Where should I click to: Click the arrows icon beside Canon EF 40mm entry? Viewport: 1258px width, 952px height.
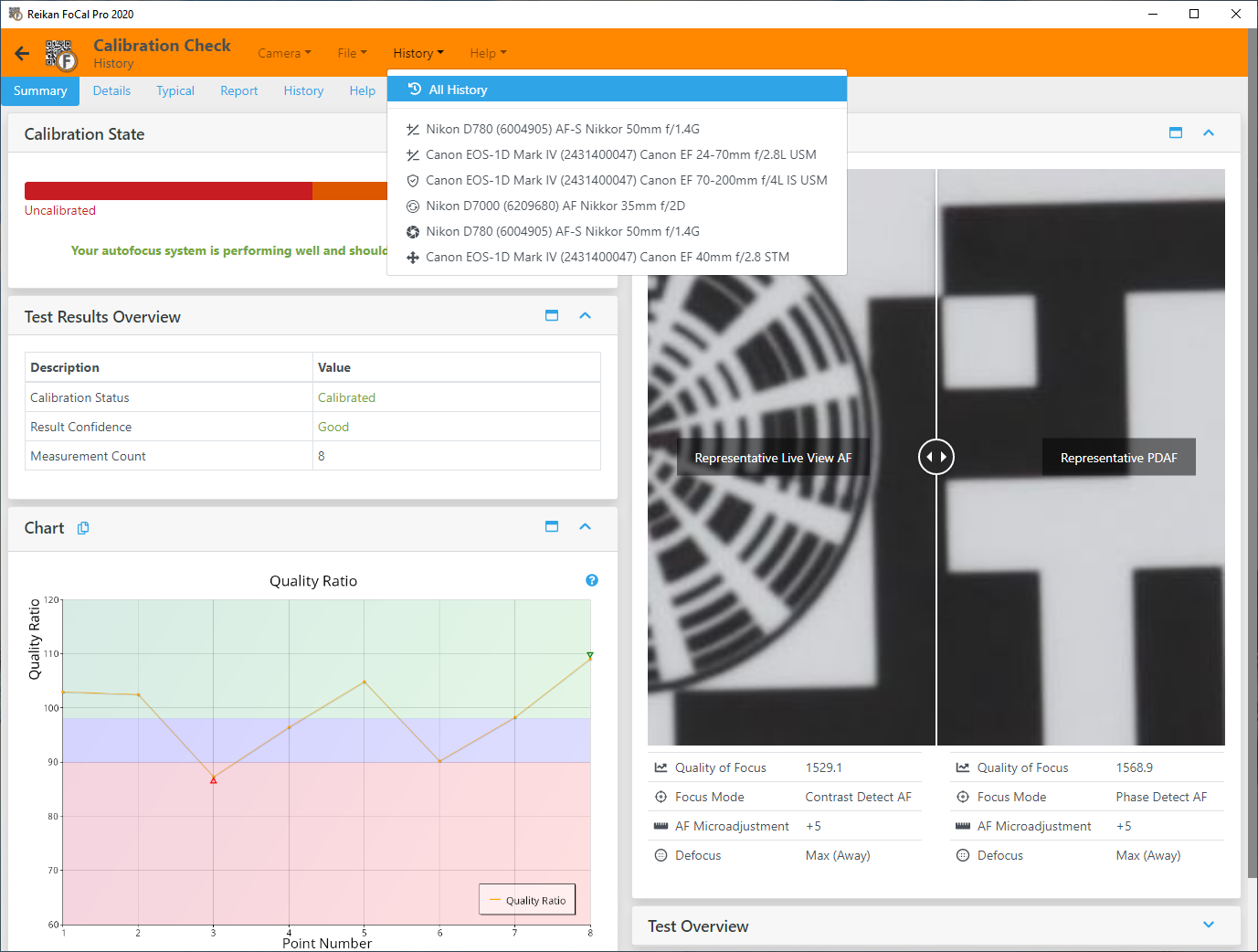pos(413,258)
